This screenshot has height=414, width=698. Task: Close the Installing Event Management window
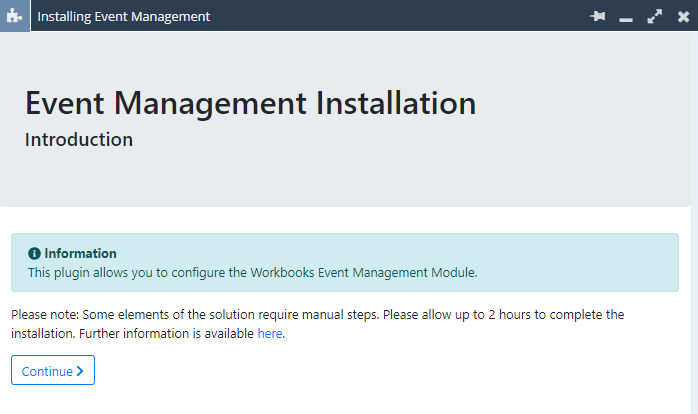(683, 16)
